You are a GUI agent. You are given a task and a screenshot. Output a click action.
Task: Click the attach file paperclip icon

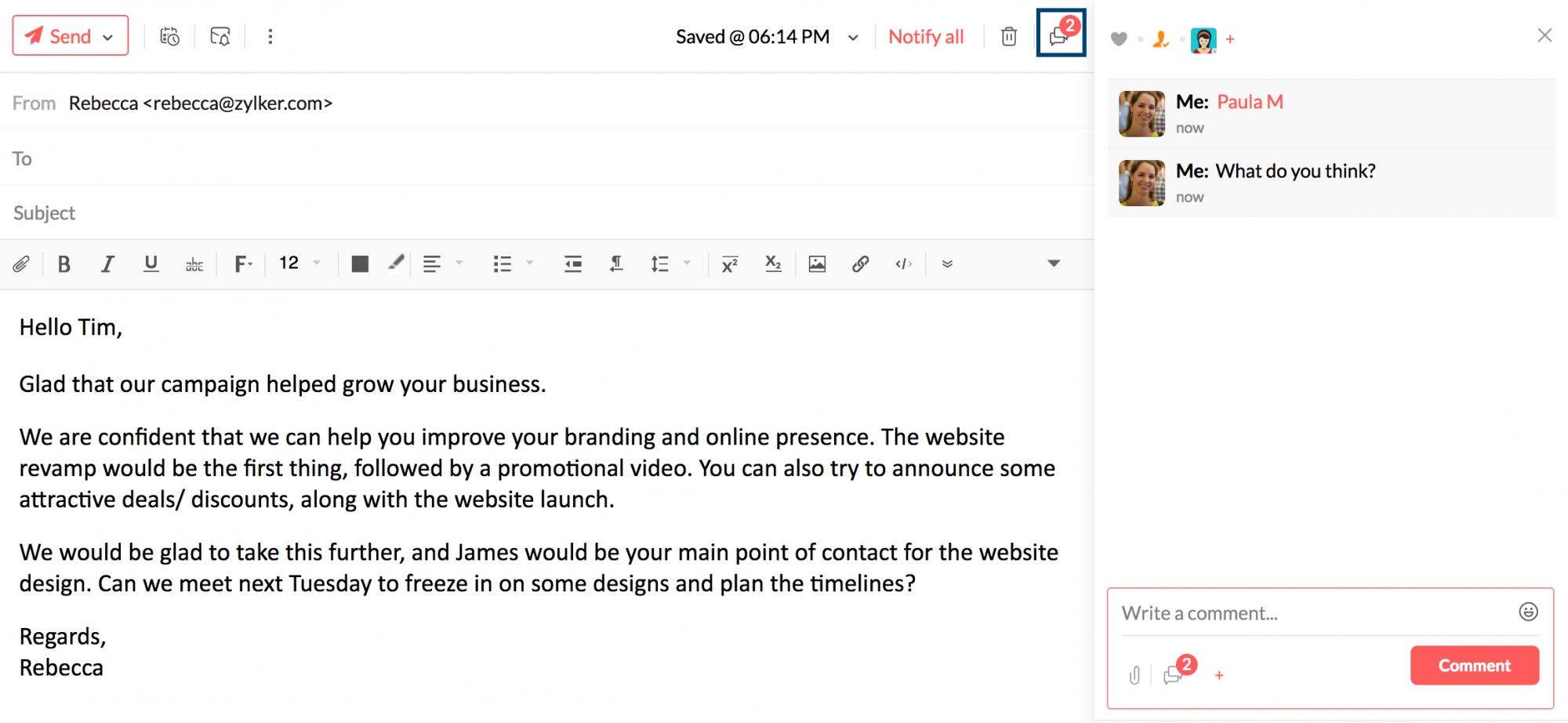coord(21,264)
